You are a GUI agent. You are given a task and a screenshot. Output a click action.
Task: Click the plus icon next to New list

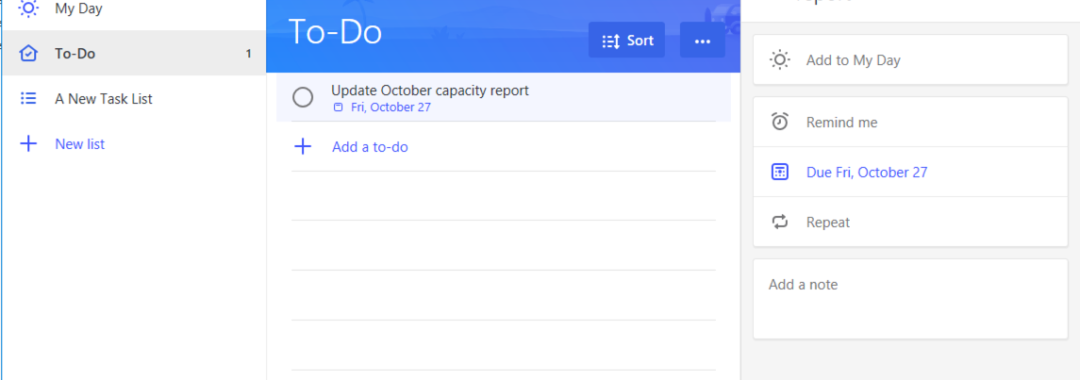pos(28,144)
